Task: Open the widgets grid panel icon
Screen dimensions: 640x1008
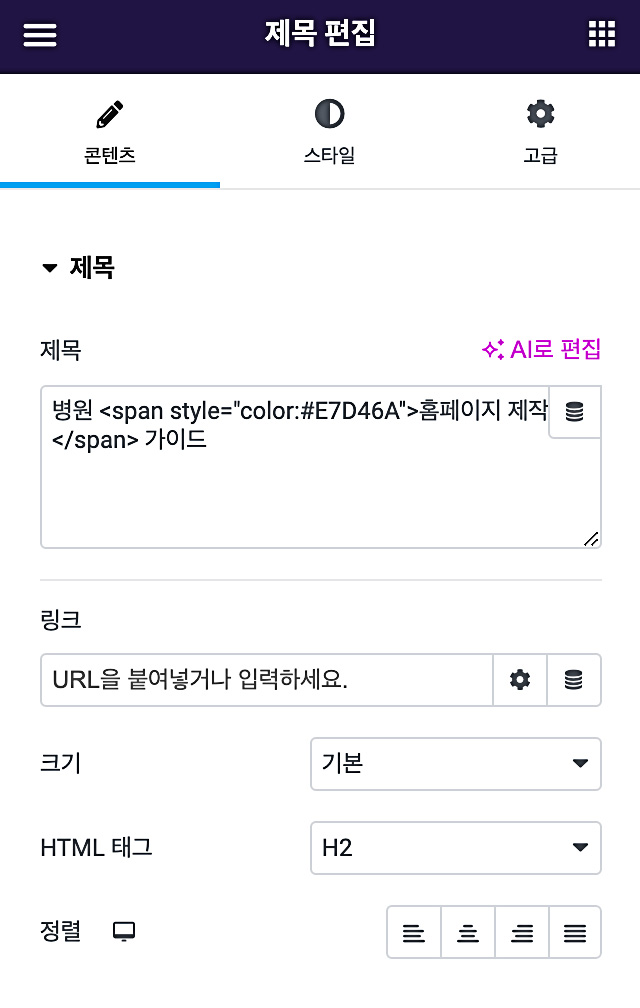Action: 602,34
